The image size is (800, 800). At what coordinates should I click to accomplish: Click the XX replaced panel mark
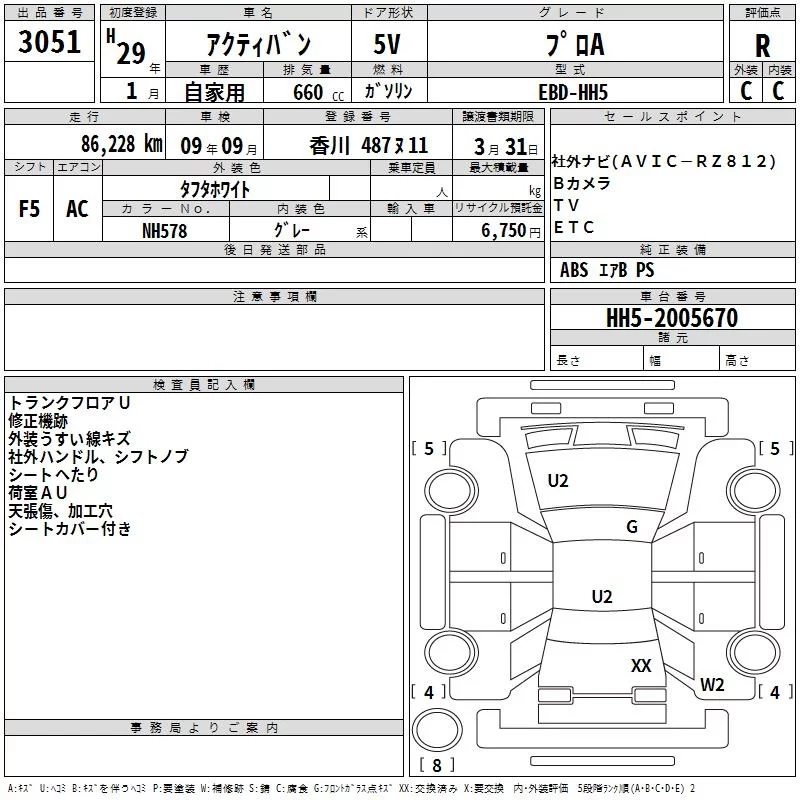point(641,665)
